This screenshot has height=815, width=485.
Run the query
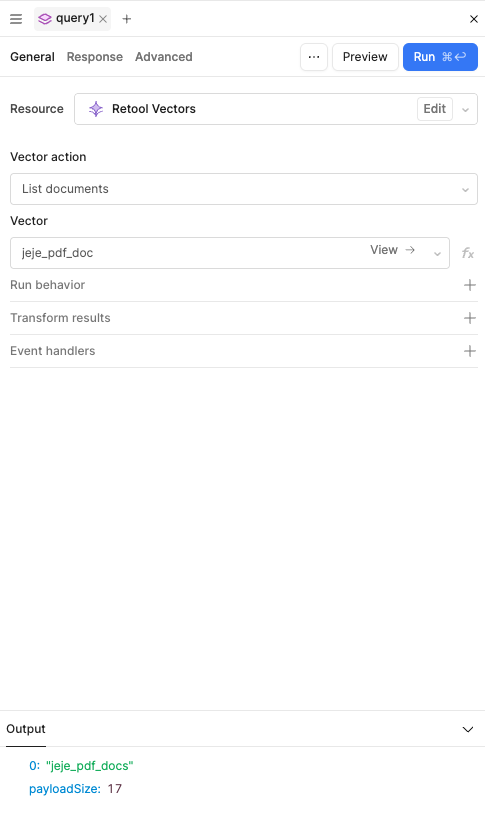440,57
